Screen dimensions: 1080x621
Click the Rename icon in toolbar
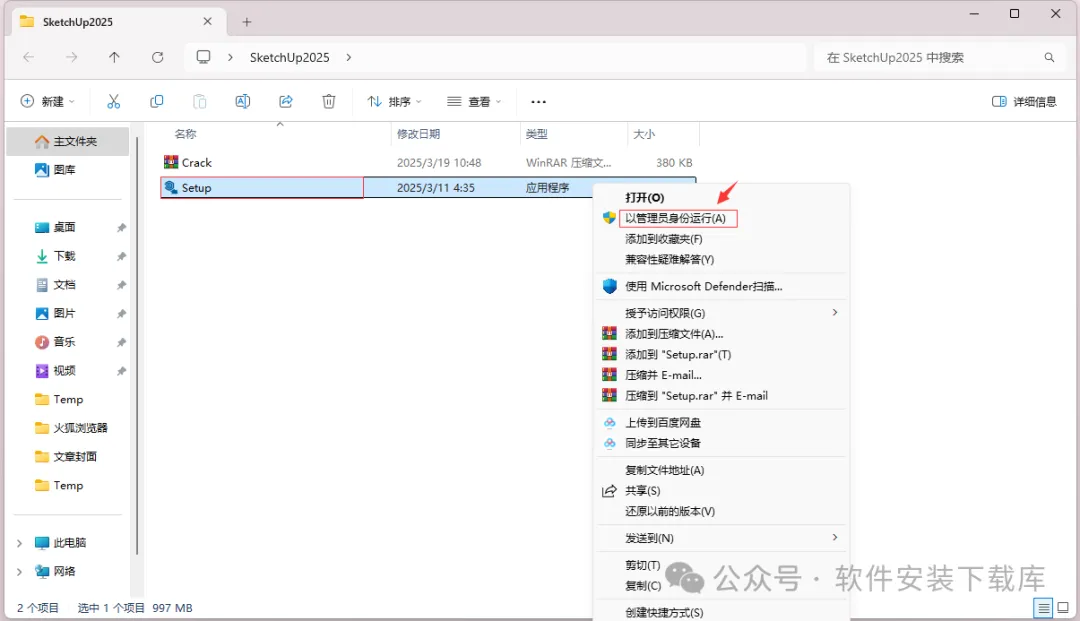pos(242,101)
